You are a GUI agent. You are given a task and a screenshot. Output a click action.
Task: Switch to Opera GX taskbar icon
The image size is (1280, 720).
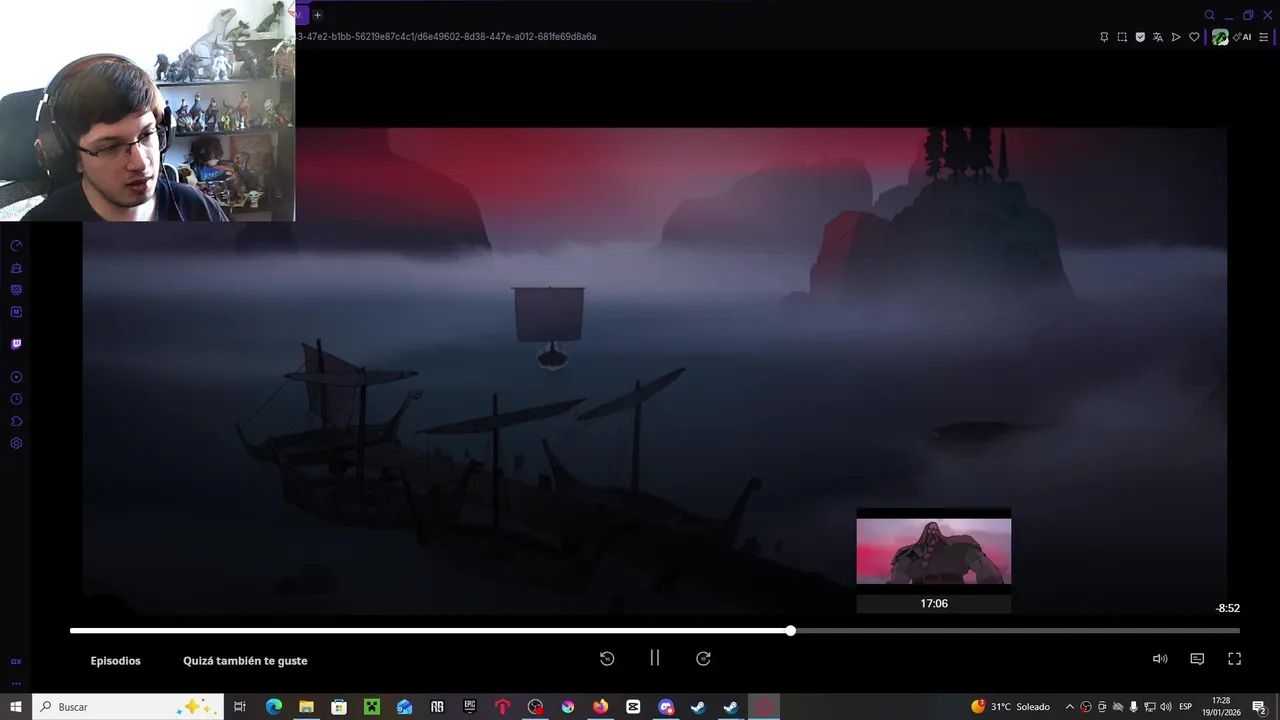[764, 707]
